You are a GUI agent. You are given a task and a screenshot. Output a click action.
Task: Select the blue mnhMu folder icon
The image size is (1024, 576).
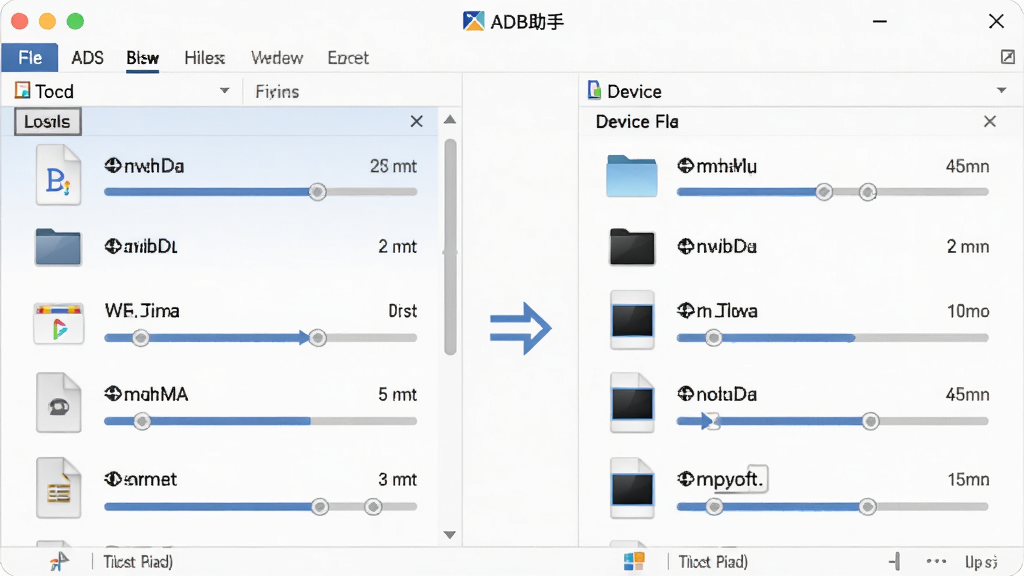632,176
